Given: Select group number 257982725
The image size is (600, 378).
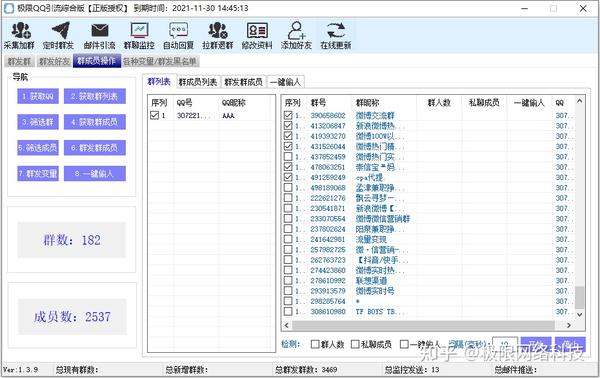Looking at the screenshot, I should 328,249.
